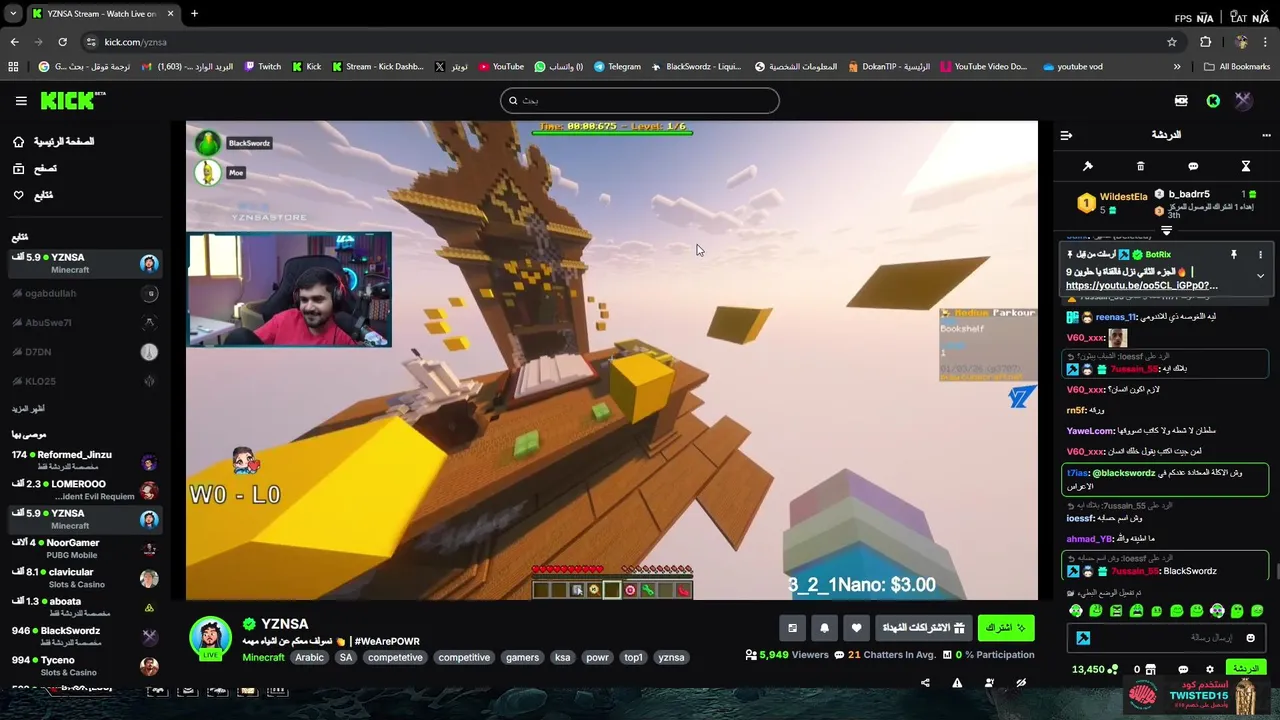The width and height of the screenshot is (1280, 720).
Task: Click the green Subscribe button
Action: point(1006,628)
